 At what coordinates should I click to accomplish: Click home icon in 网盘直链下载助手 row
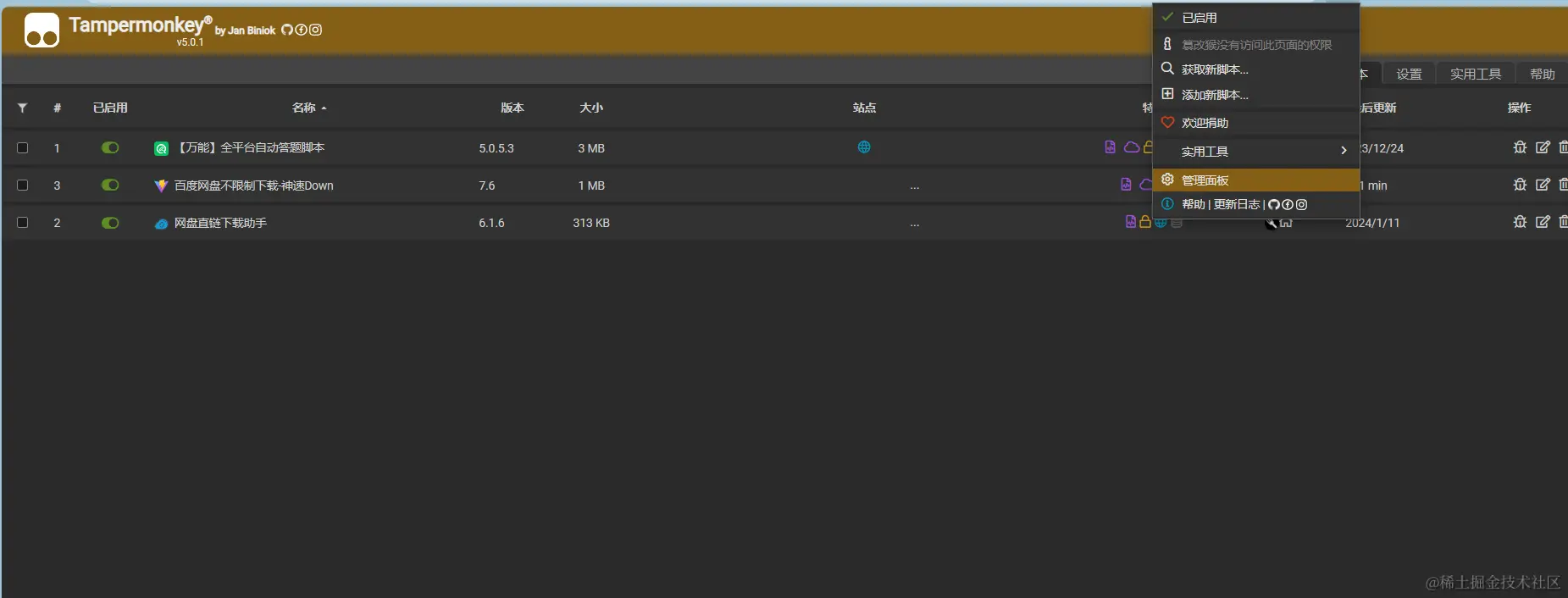pyautogui.click(x=1286, y=223)
